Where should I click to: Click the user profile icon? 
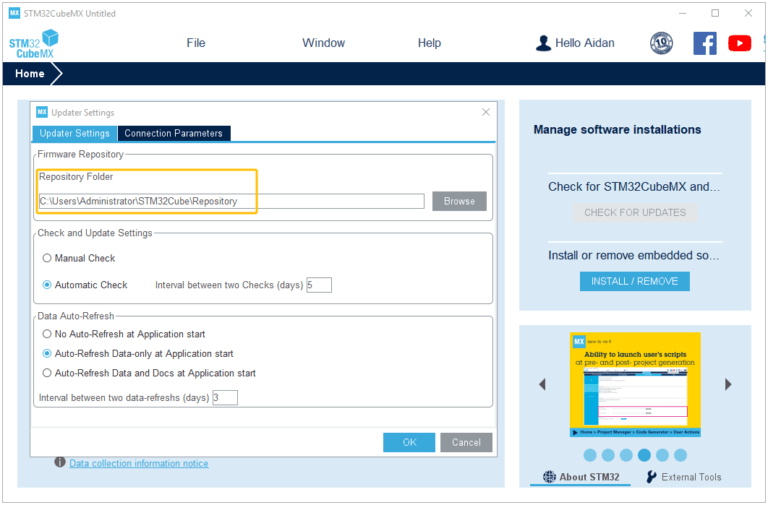[x=543, y=43]
